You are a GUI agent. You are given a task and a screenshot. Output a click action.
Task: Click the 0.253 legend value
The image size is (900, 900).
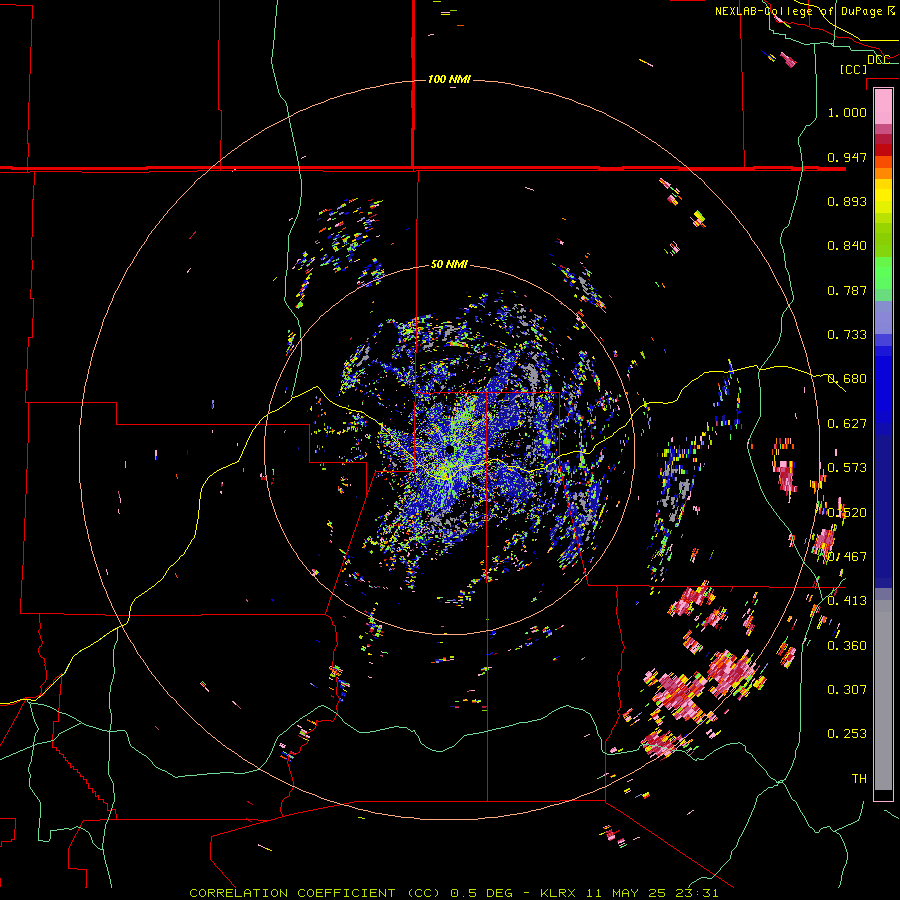click(x=847, y=734)
